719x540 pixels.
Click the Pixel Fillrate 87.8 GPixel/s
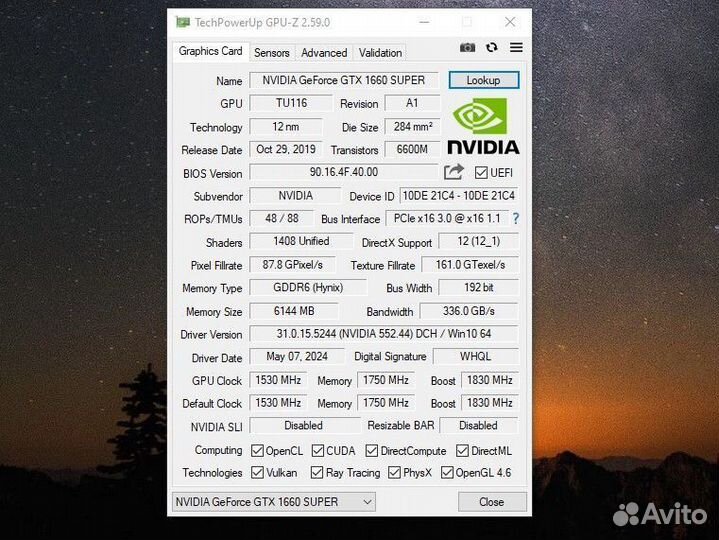click(293, 265)
